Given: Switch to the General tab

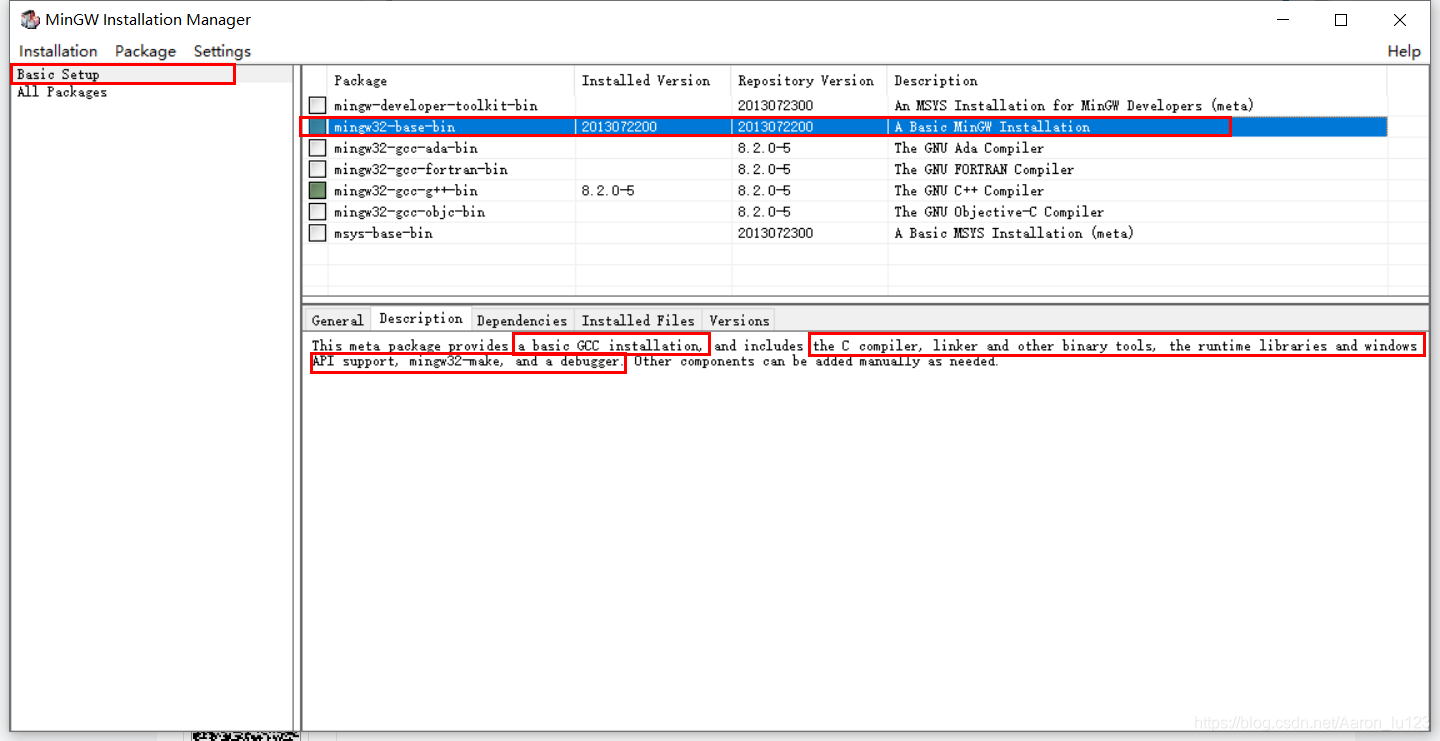Looking at the screenshot, I should (337, 319).
